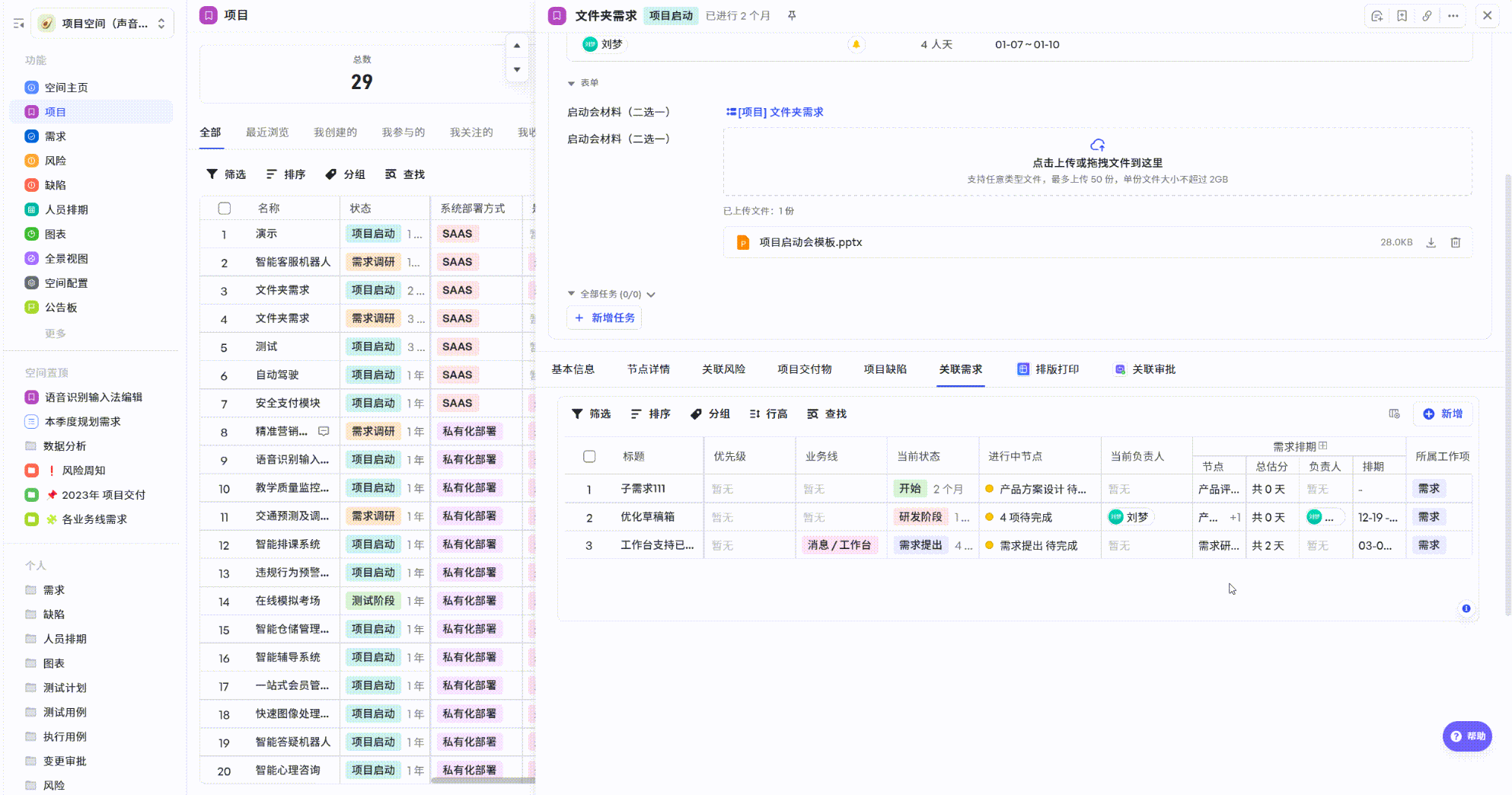This screenshot has height=795, width=1512.
Task: Click the filter icon in project list toolbar
Action: click(x=212, y=174)
